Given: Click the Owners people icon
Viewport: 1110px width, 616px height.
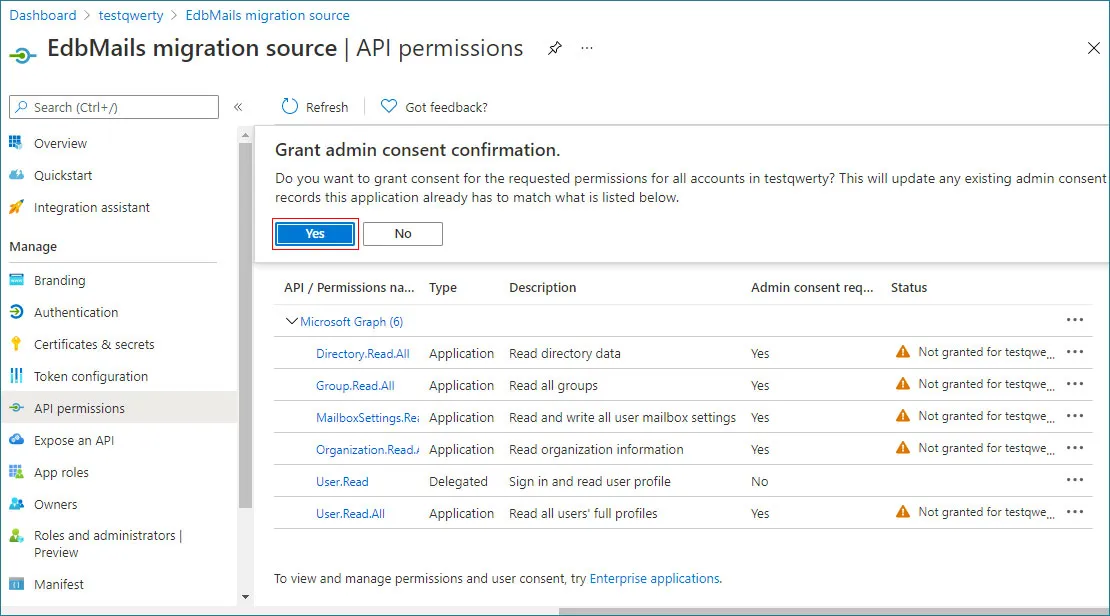Looking at the screenshot, I should 16,503.
